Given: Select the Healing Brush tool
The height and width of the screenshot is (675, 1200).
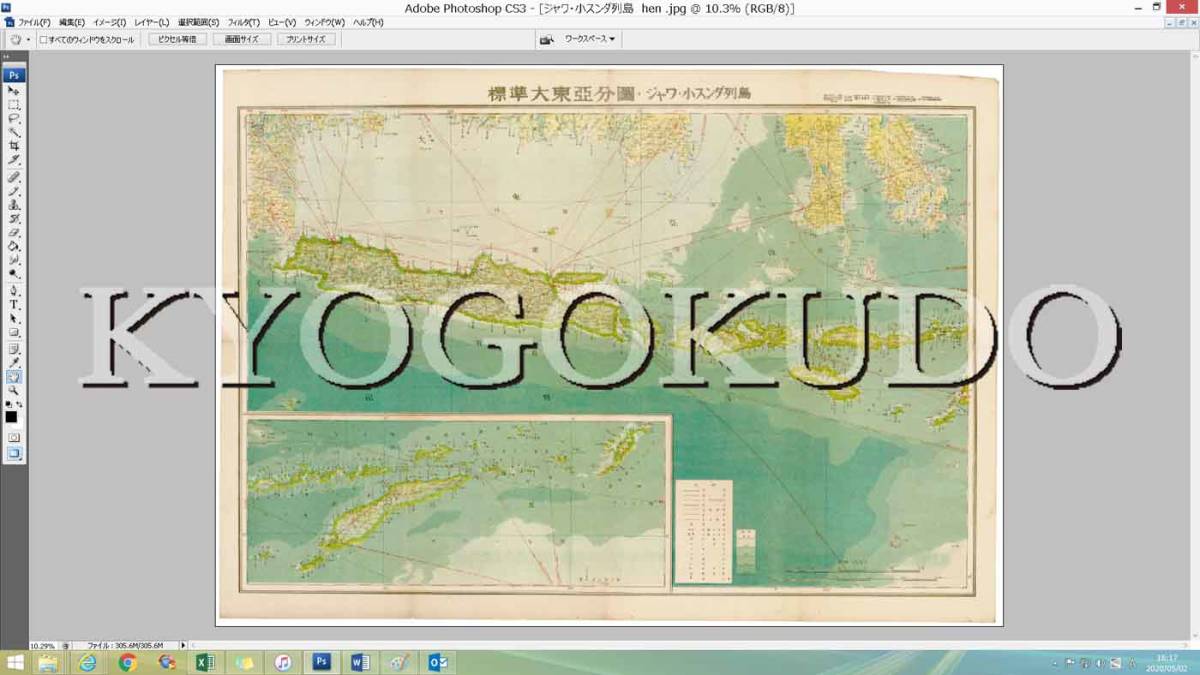Looking at the screenshot, I should (14, 177).
